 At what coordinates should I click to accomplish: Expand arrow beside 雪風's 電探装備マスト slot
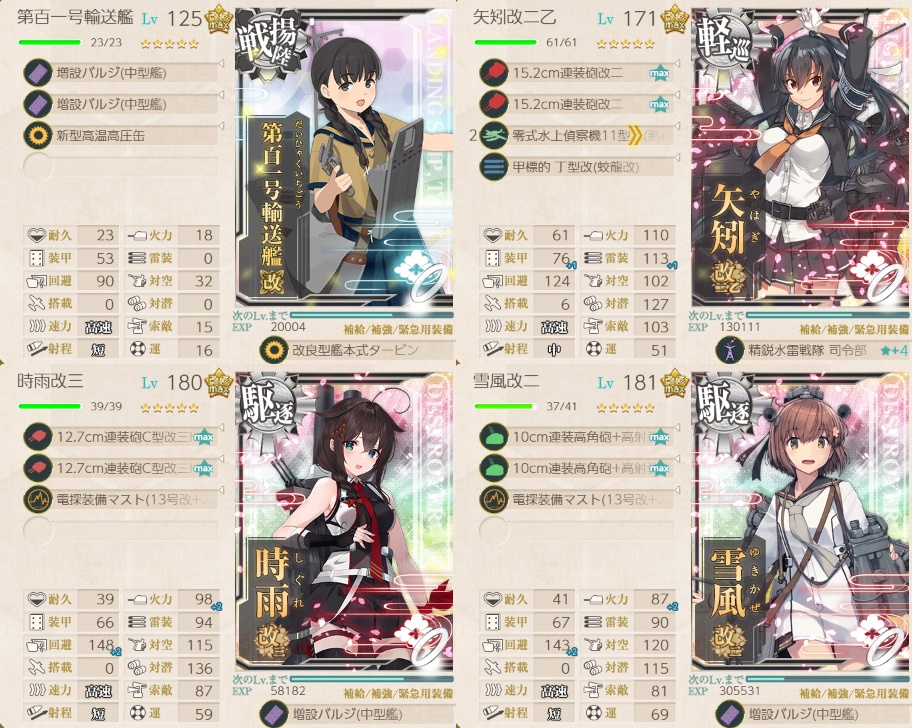[677, 490]
